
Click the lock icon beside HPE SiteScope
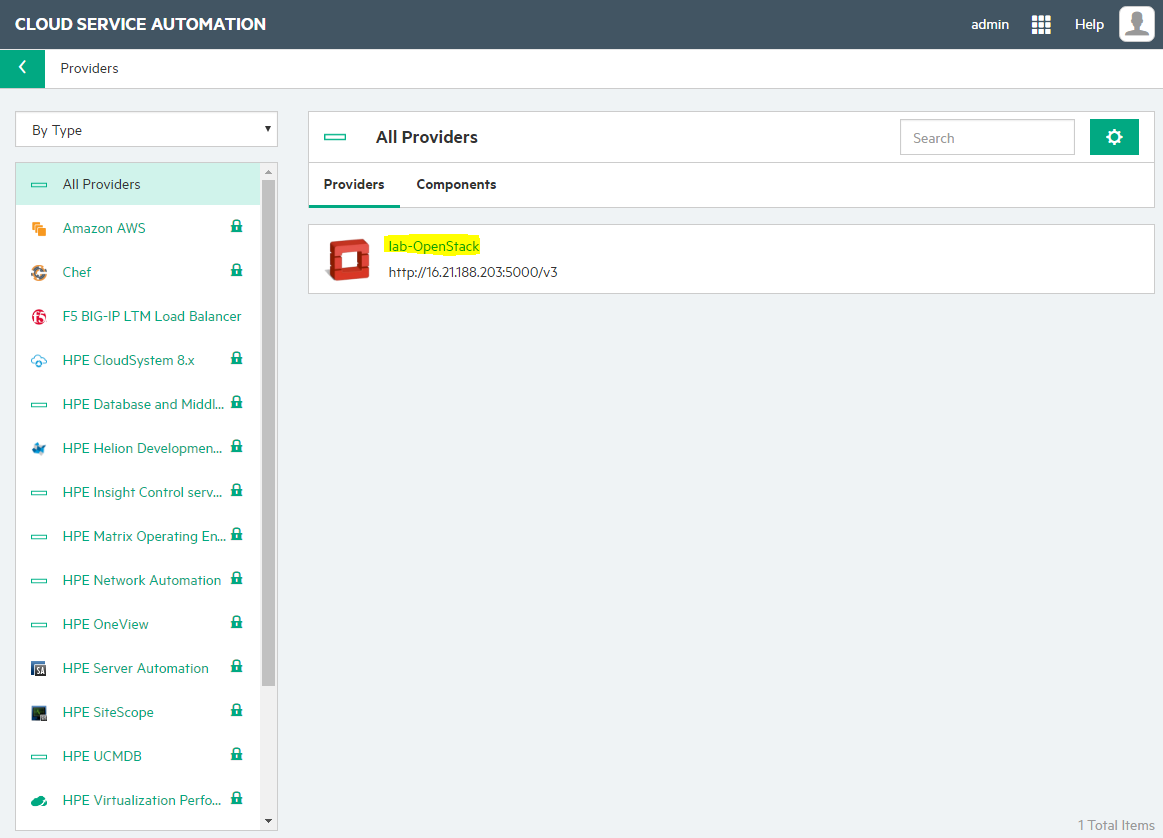coord(237,710)
